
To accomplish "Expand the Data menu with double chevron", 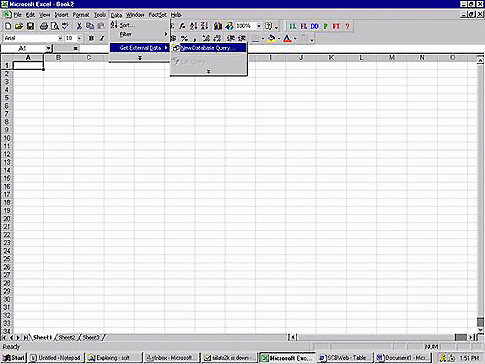I will pyautogui.click(x=140, y=58).
